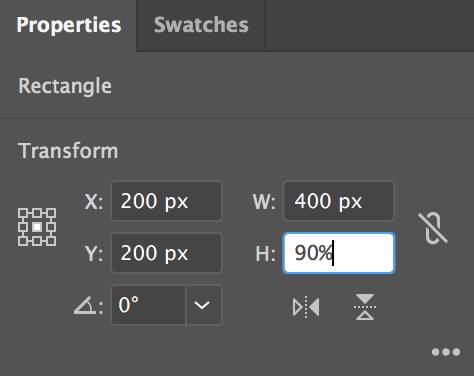Set reference point to bottom-right corner
This screenshot has width=474, height=376.
(51, 241)
